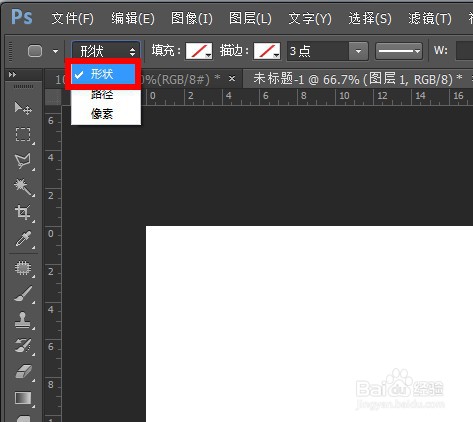
Task: Select the Eyedropper tool
Action: [23, 239]
